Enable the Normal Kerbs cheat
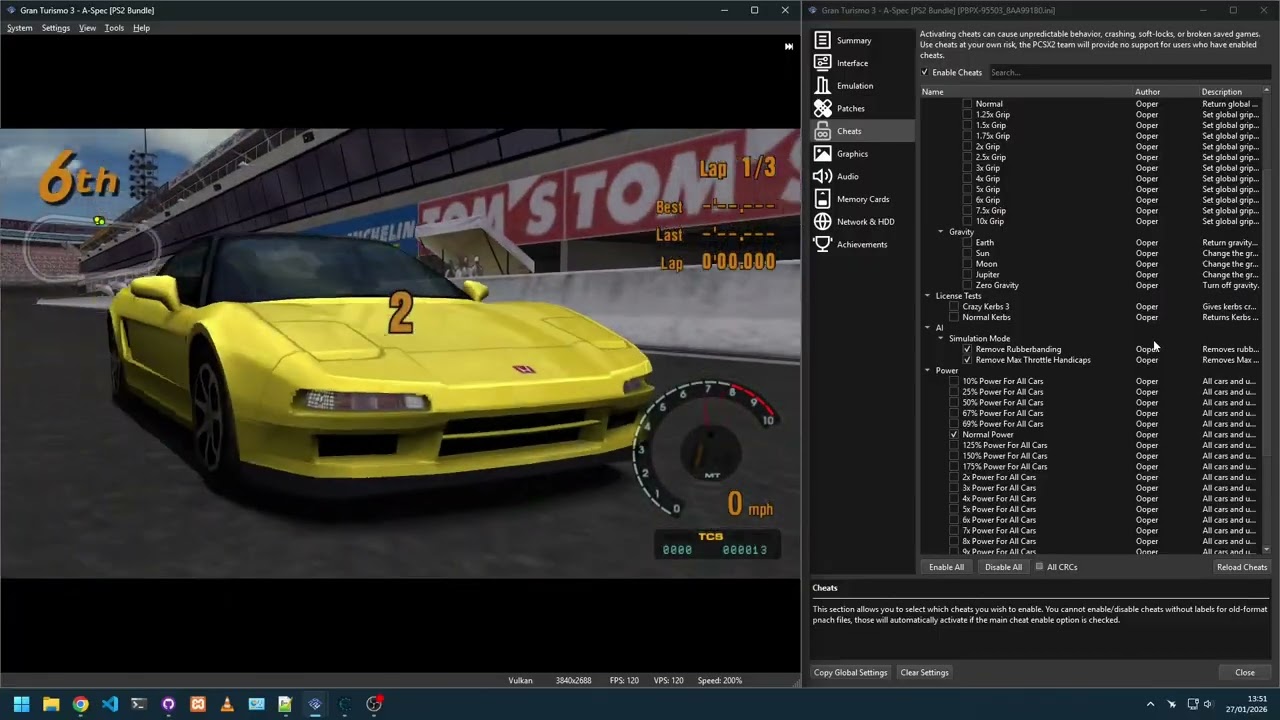 click(954, 317)
